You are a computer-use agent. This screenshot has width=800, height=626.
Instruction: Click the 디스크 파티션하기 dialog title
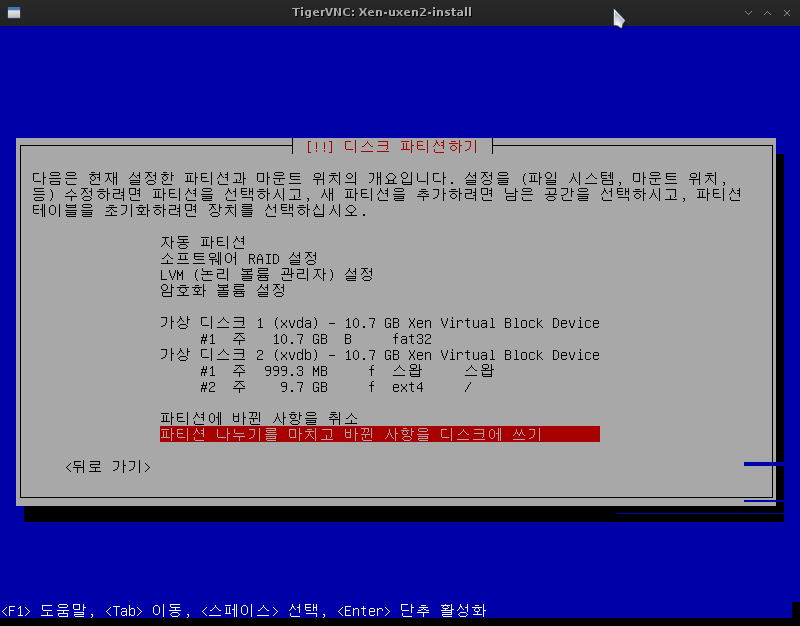[392, 147]
